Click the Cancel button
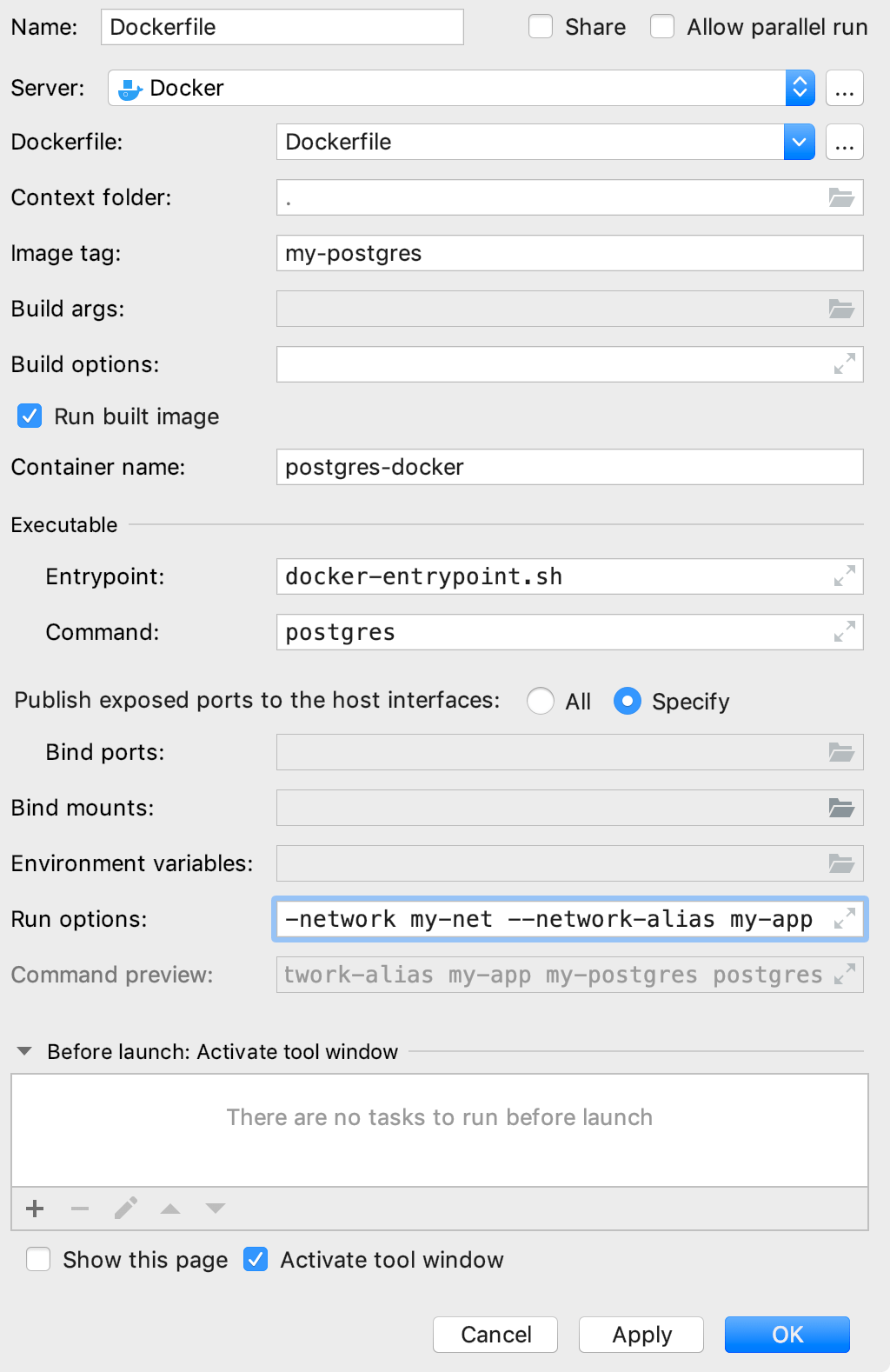Screen dimensions: 890x1372 pyautogui.click(x=495, y=1335)
